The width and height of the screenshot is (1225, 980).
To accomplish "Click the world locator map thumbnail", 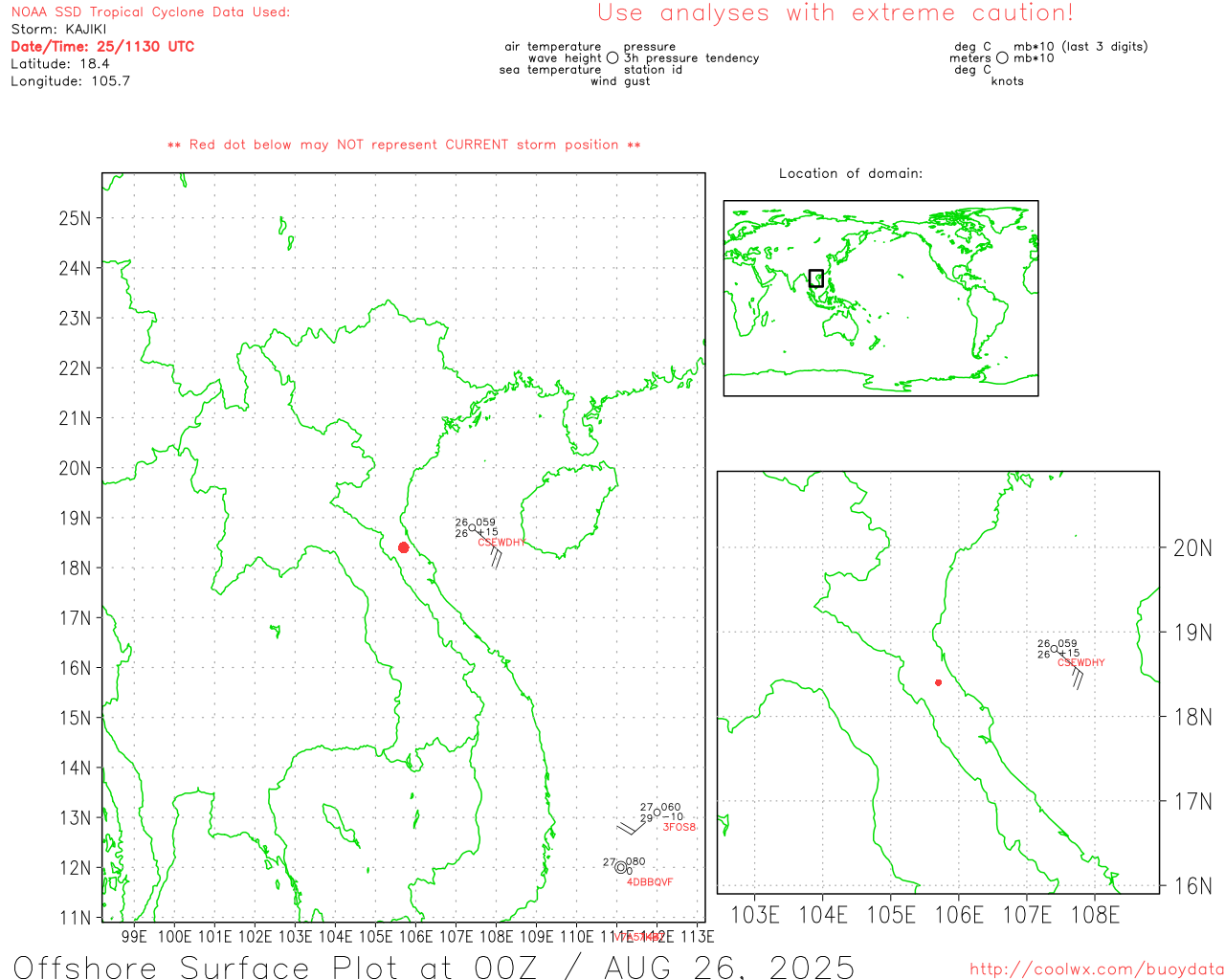I will coord(880,298).
